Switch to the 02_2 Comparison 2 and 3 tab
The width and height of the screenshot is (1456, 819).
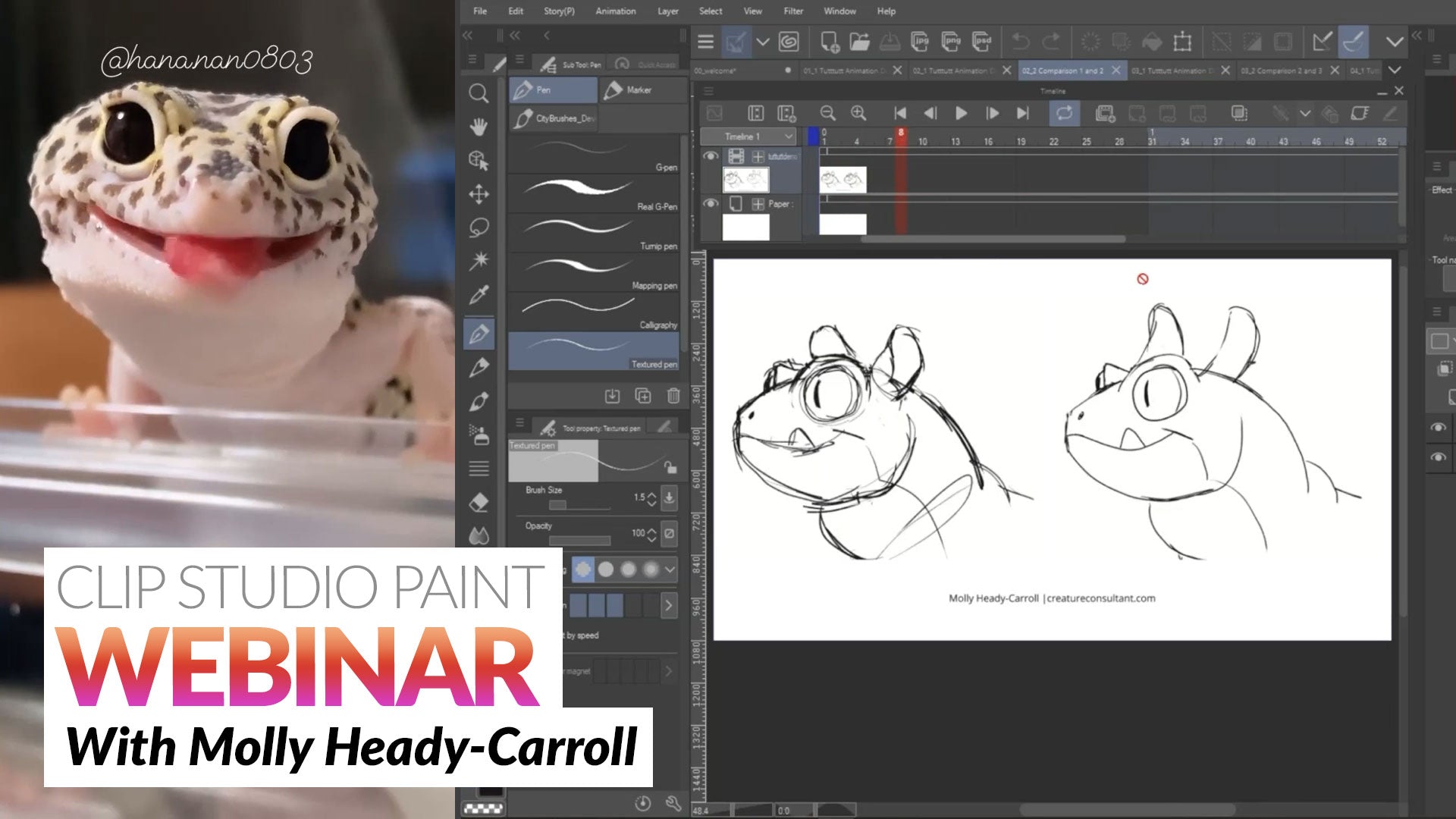[x=1280, y=71]
